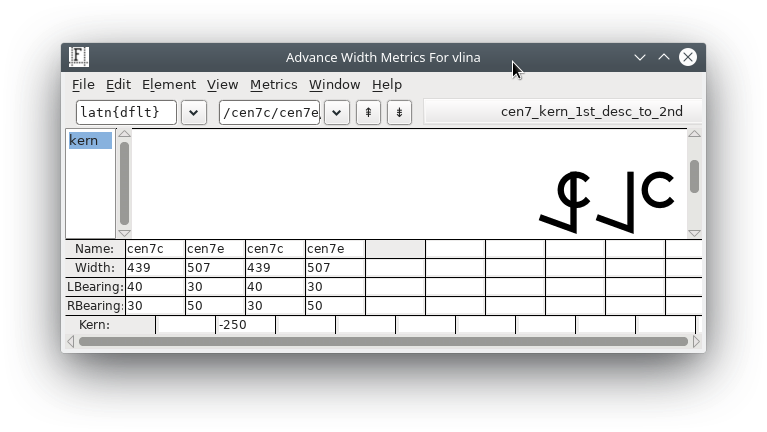
Task: Click the move-down arrow button
Action: point(399,113)
